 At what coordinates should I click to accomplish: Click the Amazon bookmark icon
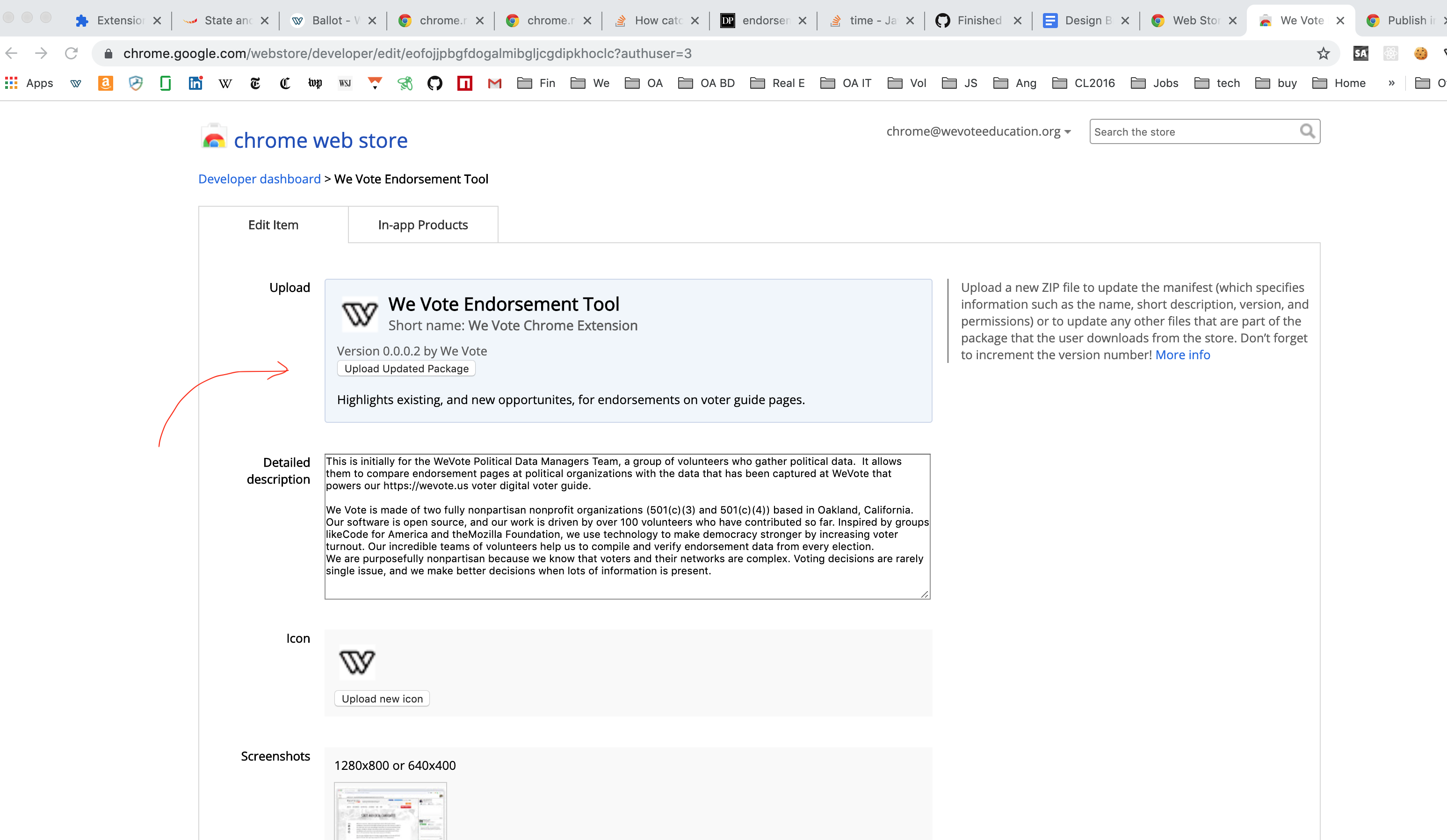tap(105, 83)
